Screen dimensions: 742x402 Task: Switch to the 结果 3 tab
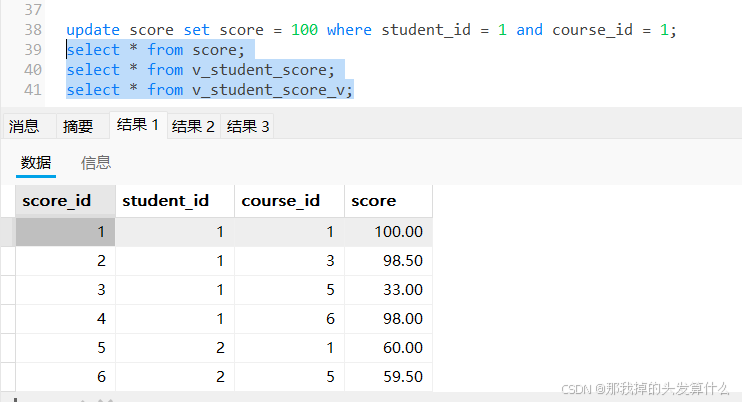[247, 126]
